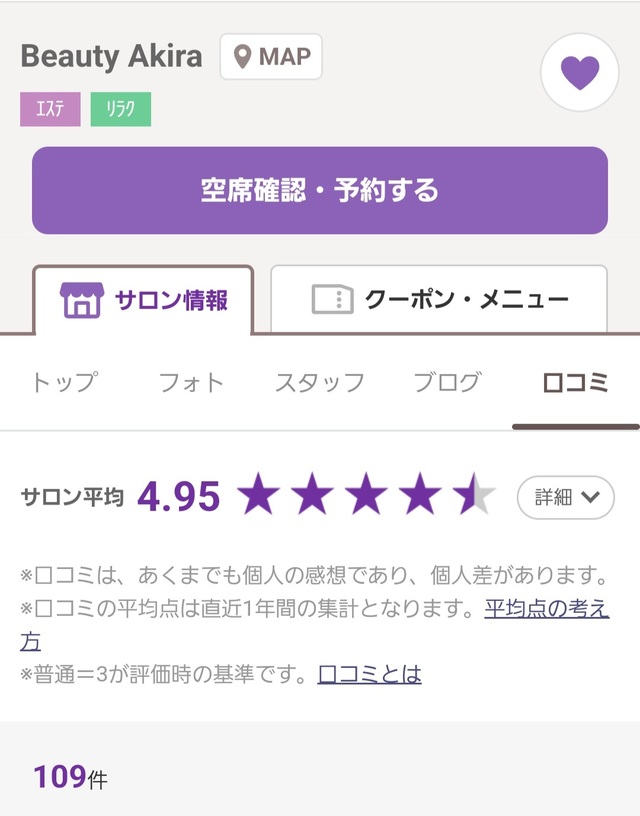Open the MAP button
640x816 pixels.
click(x=271, y=57)
